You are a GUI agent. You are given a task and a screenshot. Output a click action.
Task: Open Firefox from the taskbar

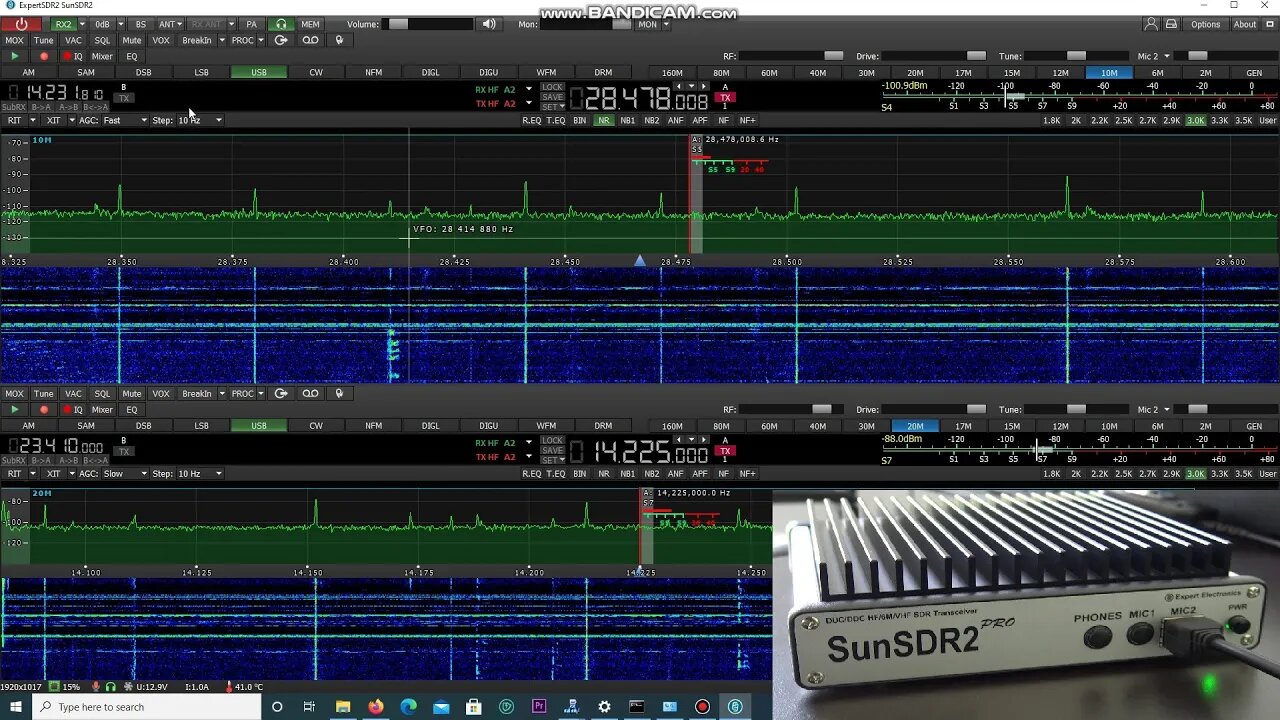[x=375, y=706]
